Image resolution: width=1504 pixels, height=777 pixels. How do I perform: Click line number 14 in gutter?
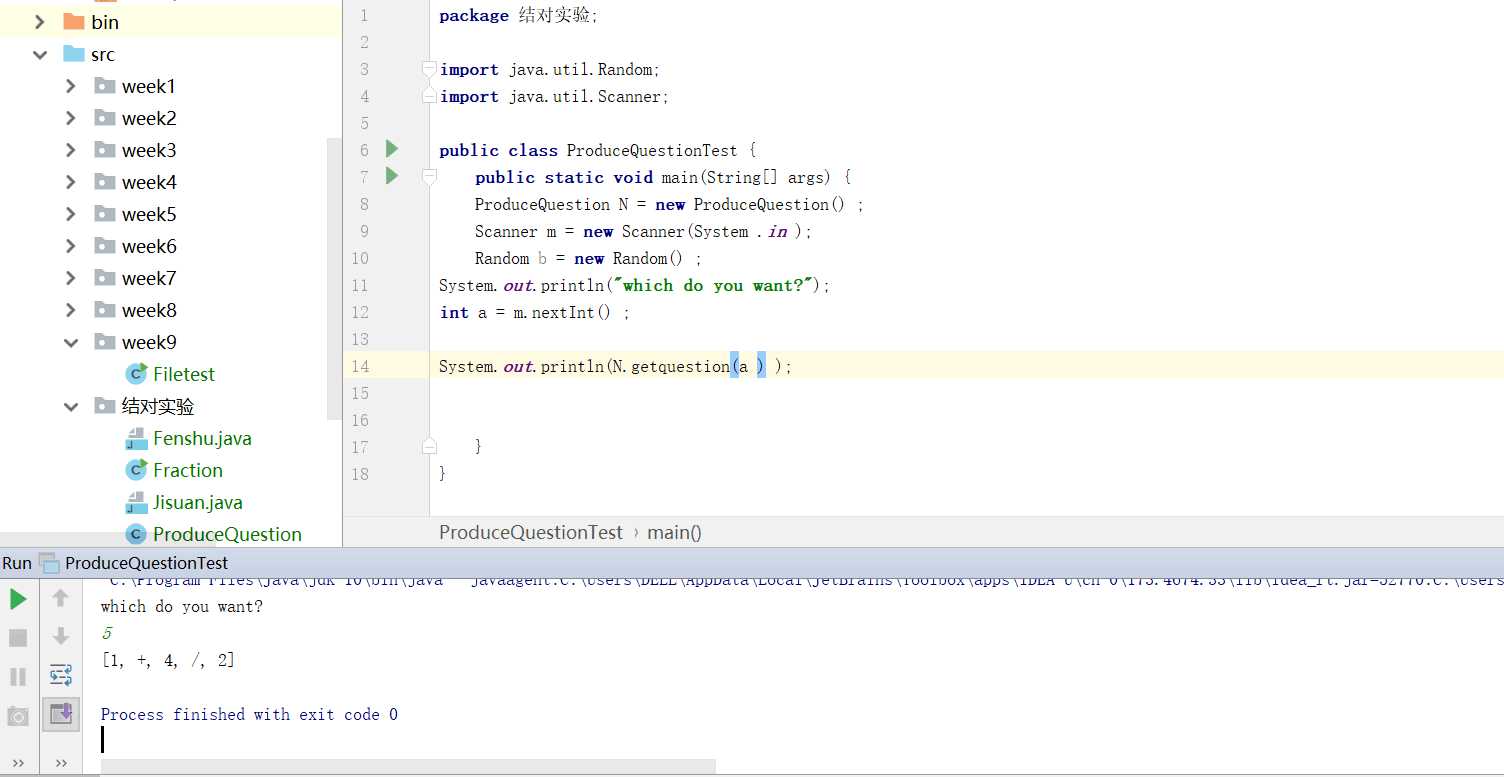pos(360,366)
